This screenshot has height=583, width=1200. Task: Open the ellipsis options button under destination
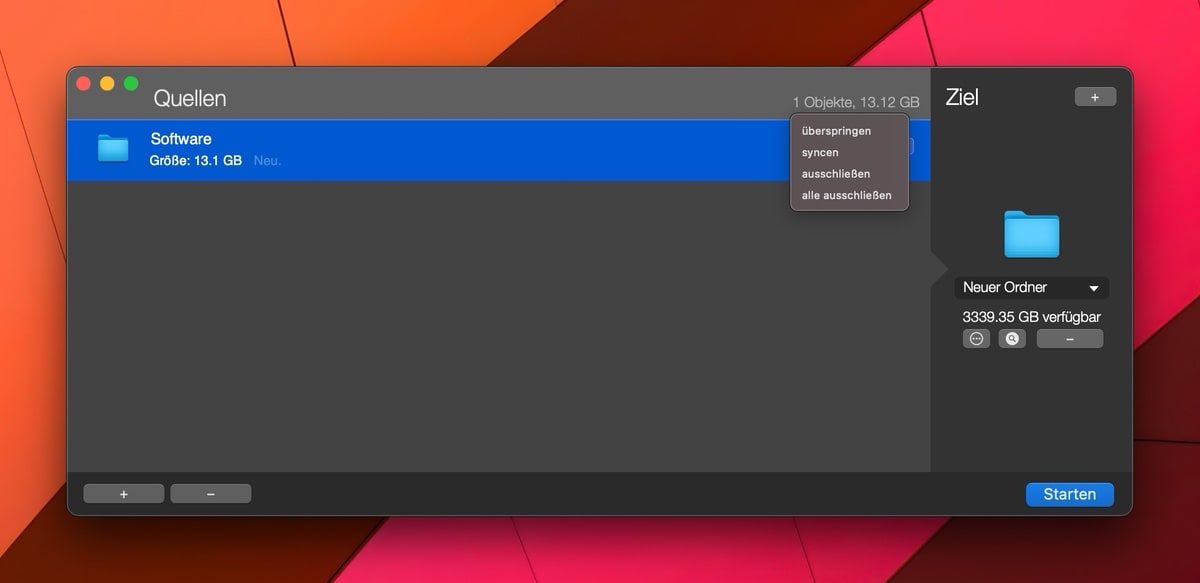pos(977,339)
